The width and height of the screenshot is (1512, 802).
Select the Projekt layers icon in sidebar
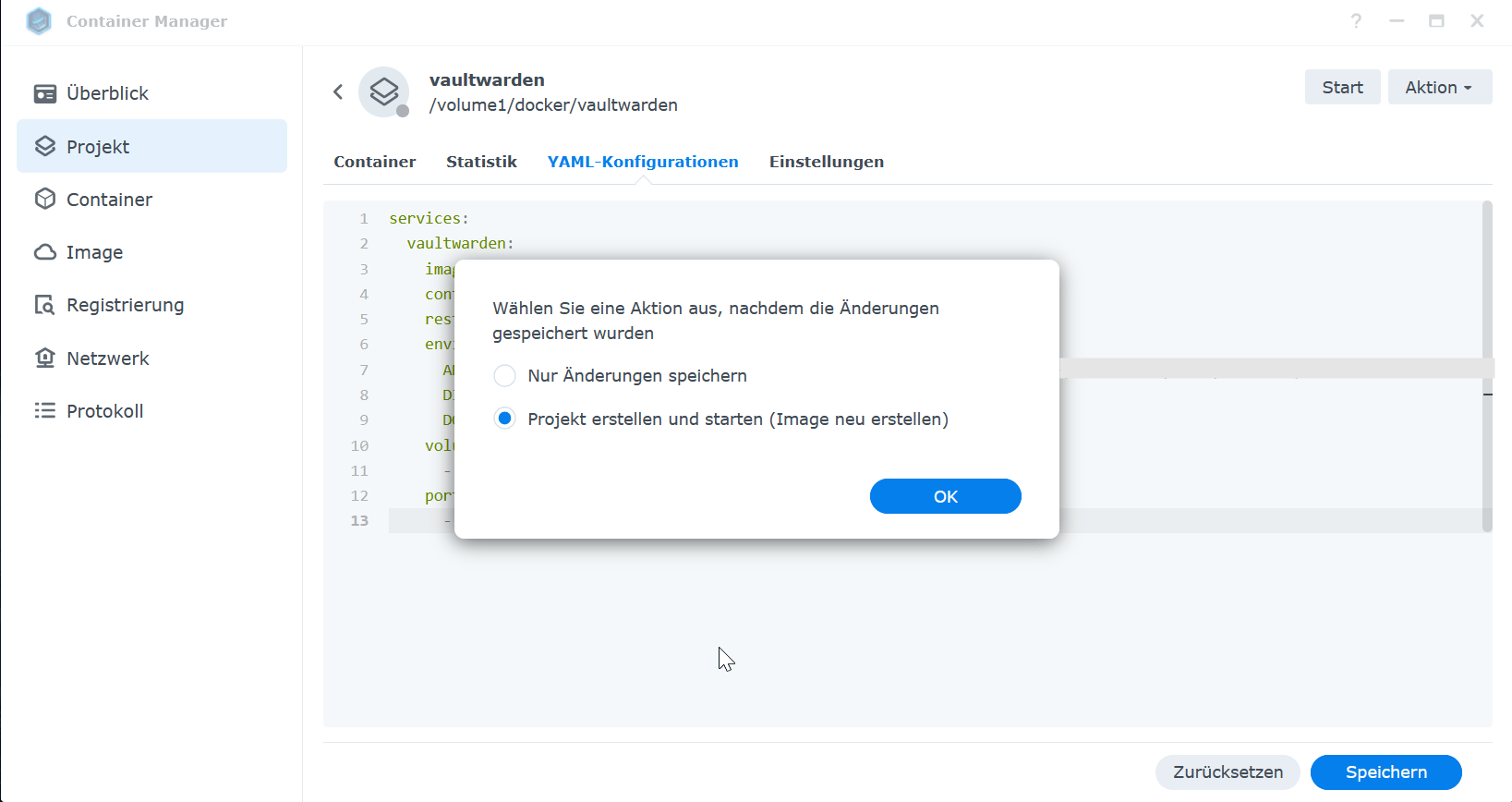(x=44, y=146)
